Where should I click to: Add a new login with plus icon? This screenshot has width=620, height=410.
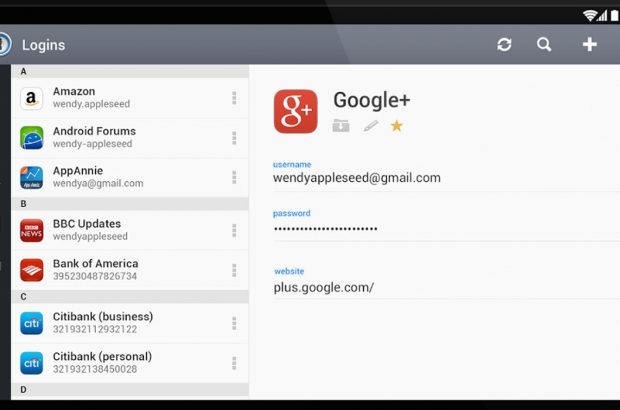pos(590,44)
